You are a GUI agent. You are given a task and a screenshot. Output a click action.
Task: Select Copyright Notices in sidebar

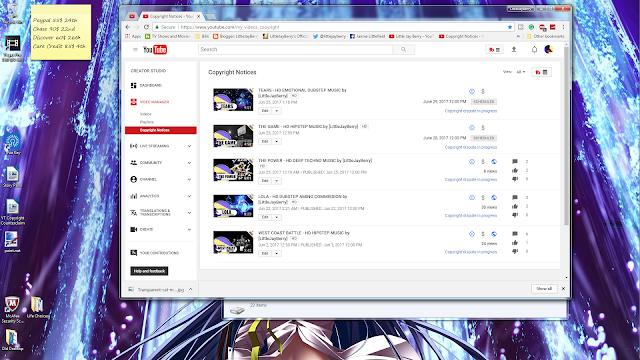click(161, 130)
